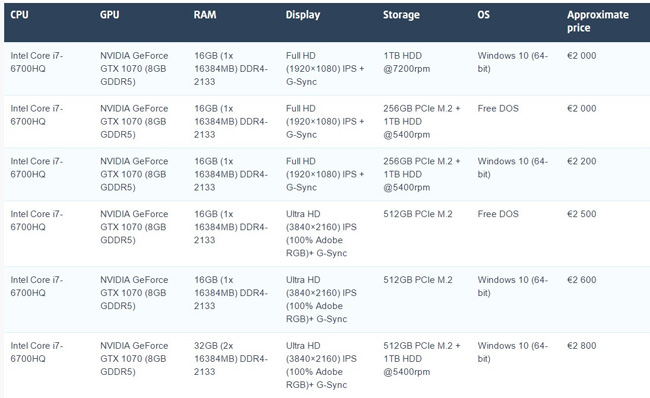Click first row NVIDIA GeForce GTX 1070 cell
The height and width of the screenshot is (398, 650).
[x=134, y=69]
